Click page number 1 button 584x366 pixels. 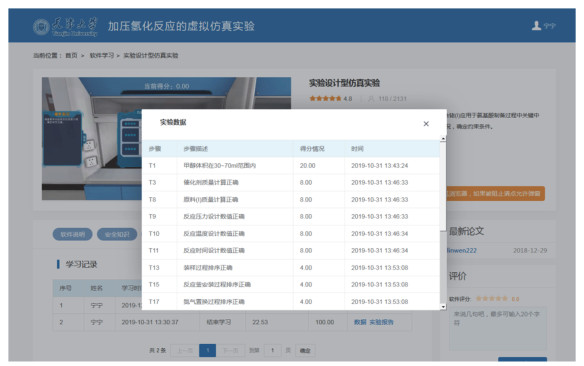tap(207, 350)
